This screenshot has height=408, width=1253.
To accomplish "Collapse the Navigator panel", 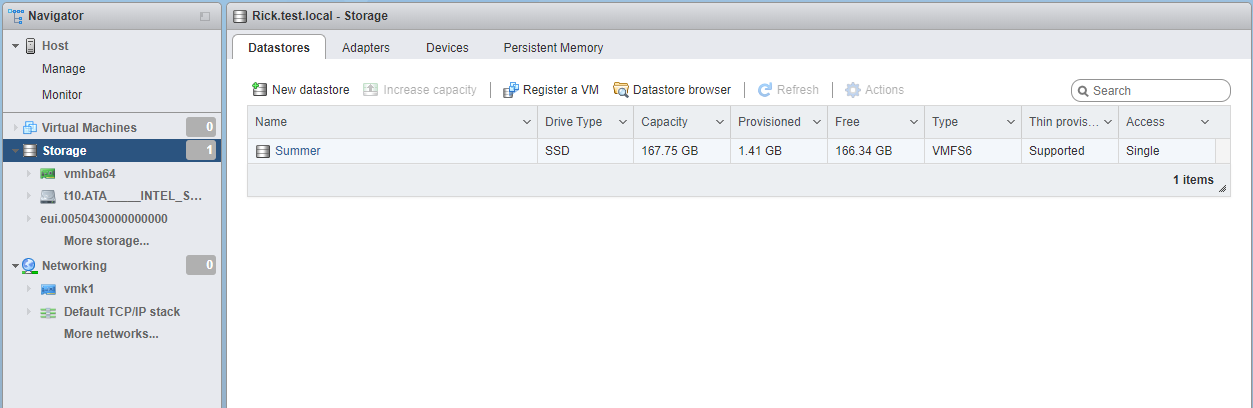I will point(205,16).
